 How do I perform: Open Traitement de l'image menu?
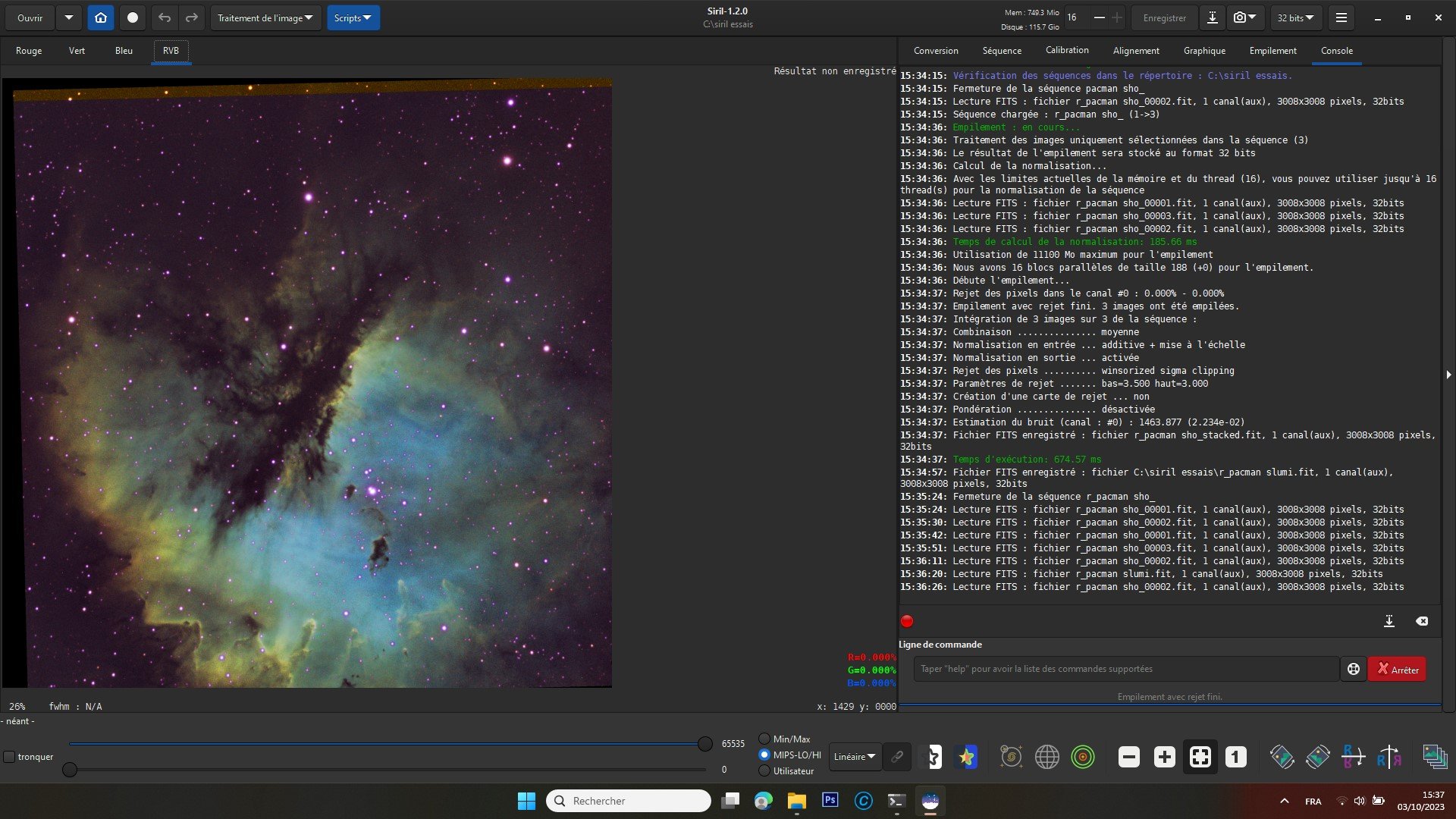click(x=265, y=17)
